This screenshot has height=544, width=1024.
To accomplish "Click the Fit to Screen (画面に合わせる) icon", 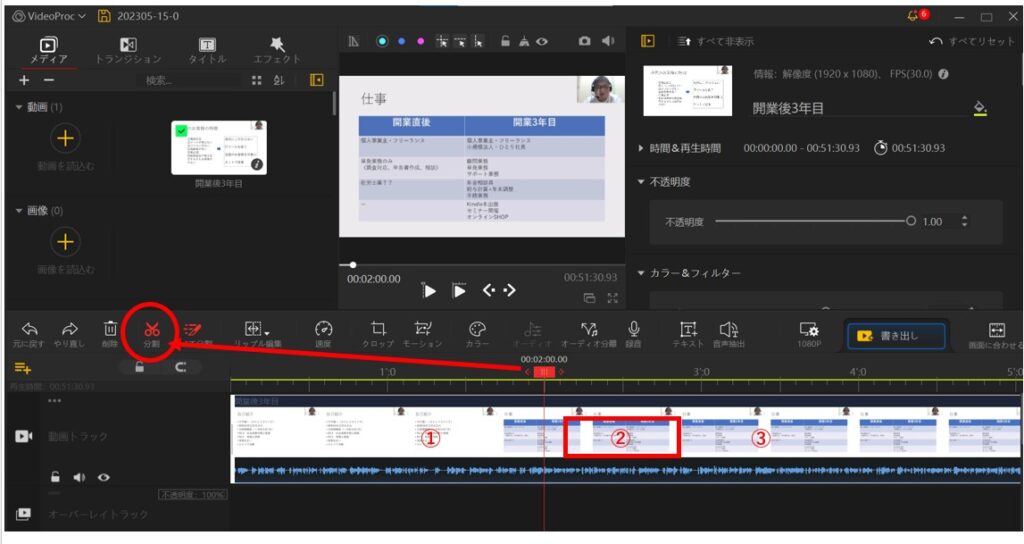I will point(997,329).
